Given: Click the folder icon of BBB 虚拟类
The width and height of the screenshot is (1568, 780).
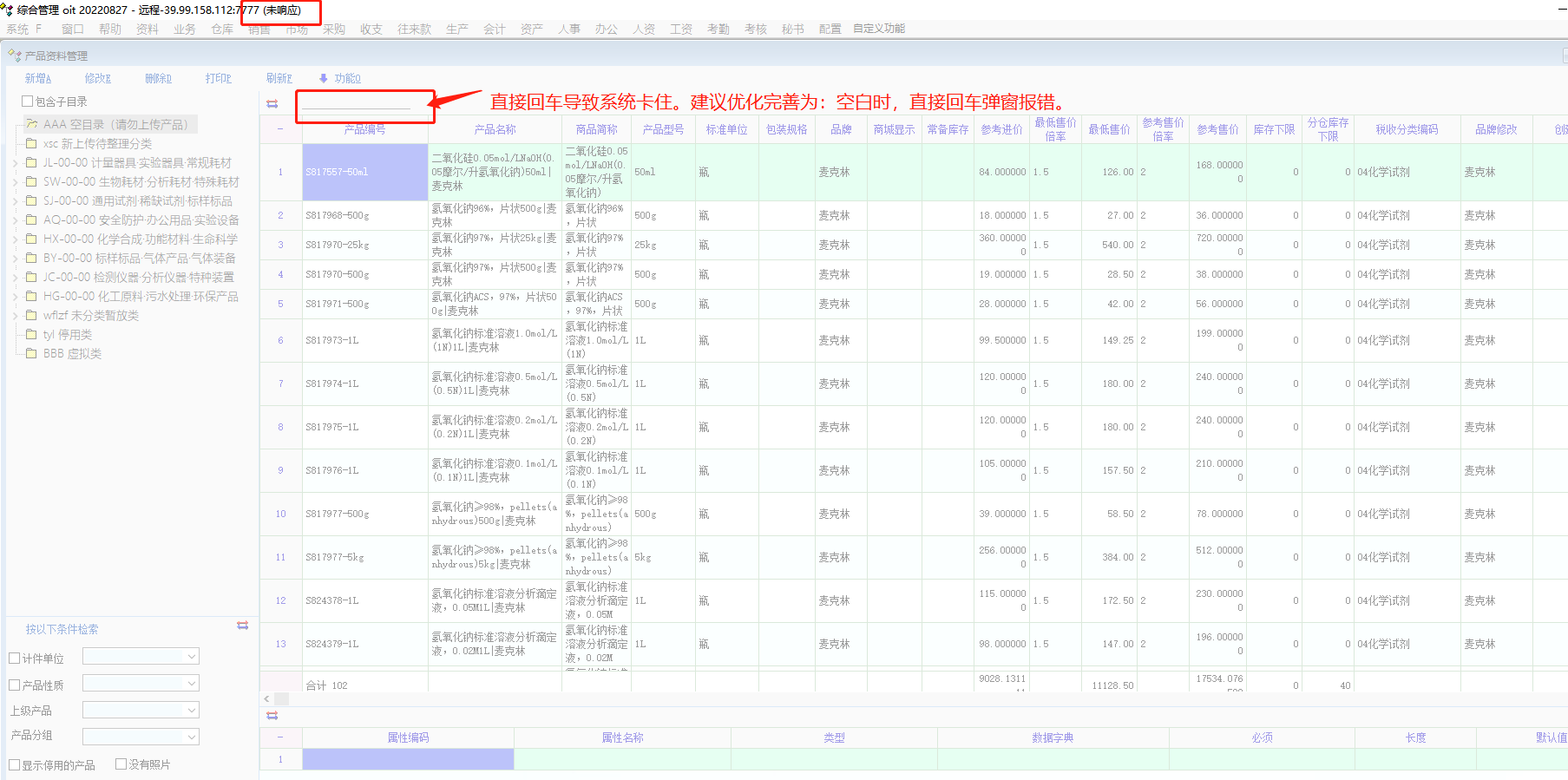Looking at the screenshot, I should pyautogui.click(x=32, y=354).
